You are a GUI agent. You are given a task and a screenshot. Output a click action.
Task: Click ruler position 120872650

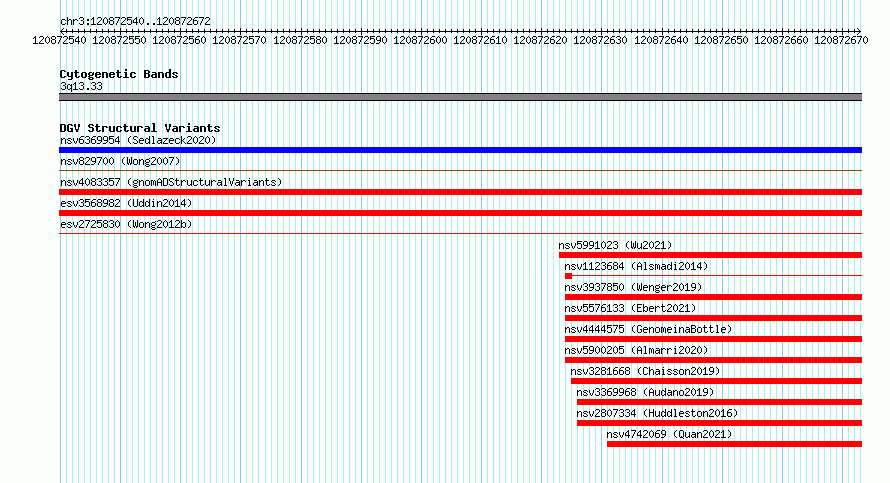[x=721, y=40]
